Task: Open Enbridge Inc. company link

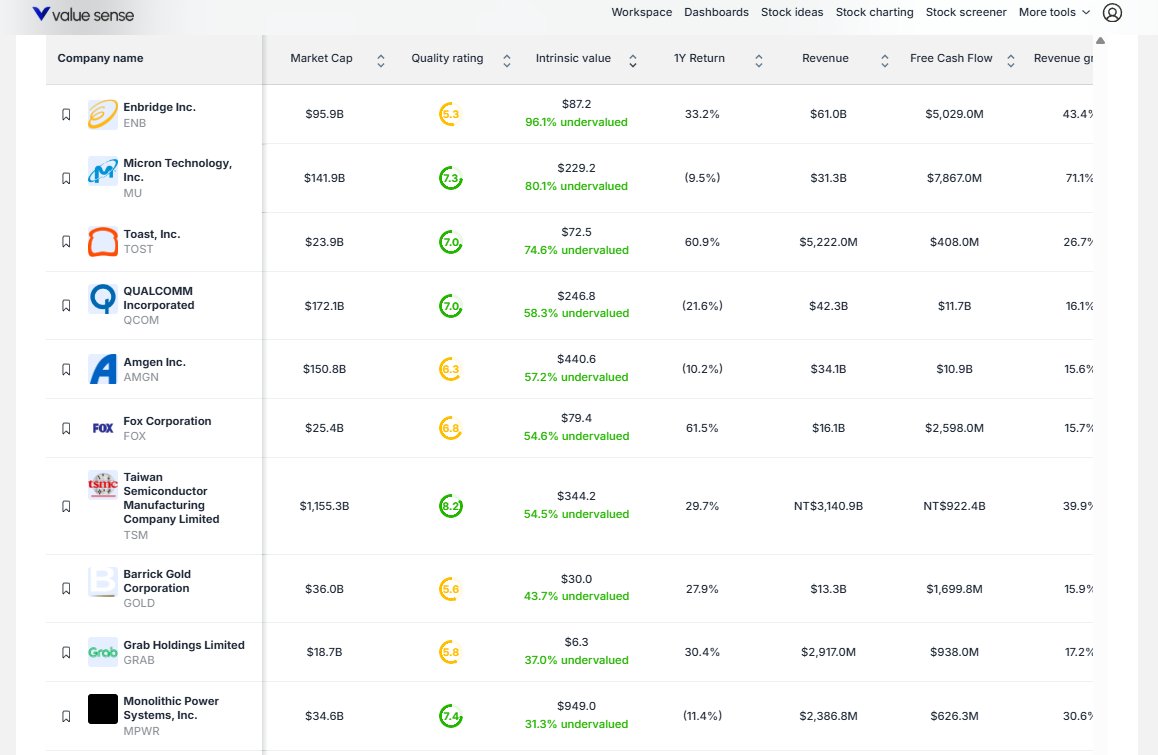Action: point(160,107)
